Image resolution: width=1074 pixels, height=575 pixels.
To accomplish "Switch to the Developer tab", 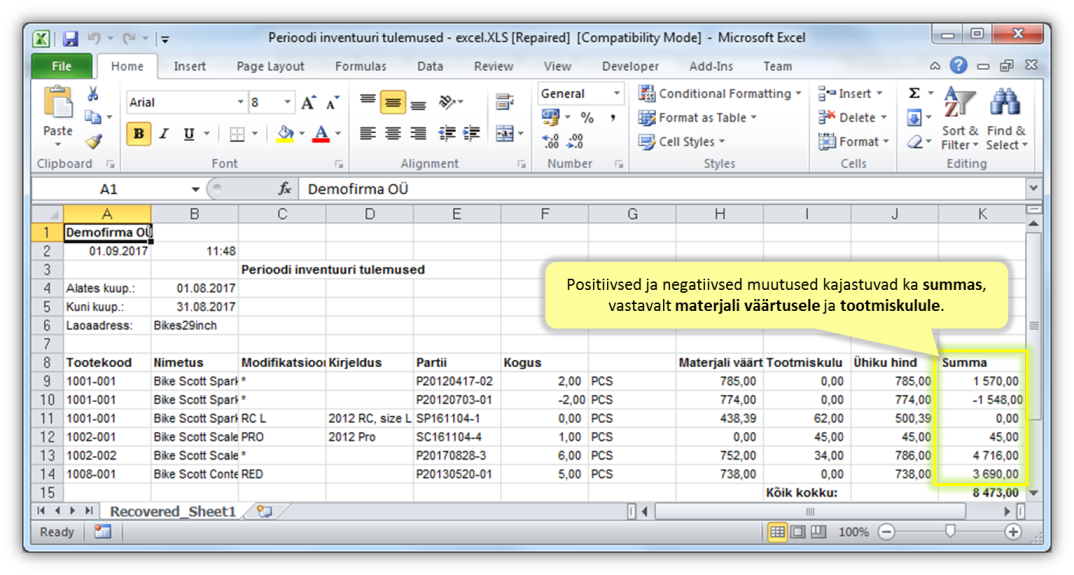I will 630,66.
